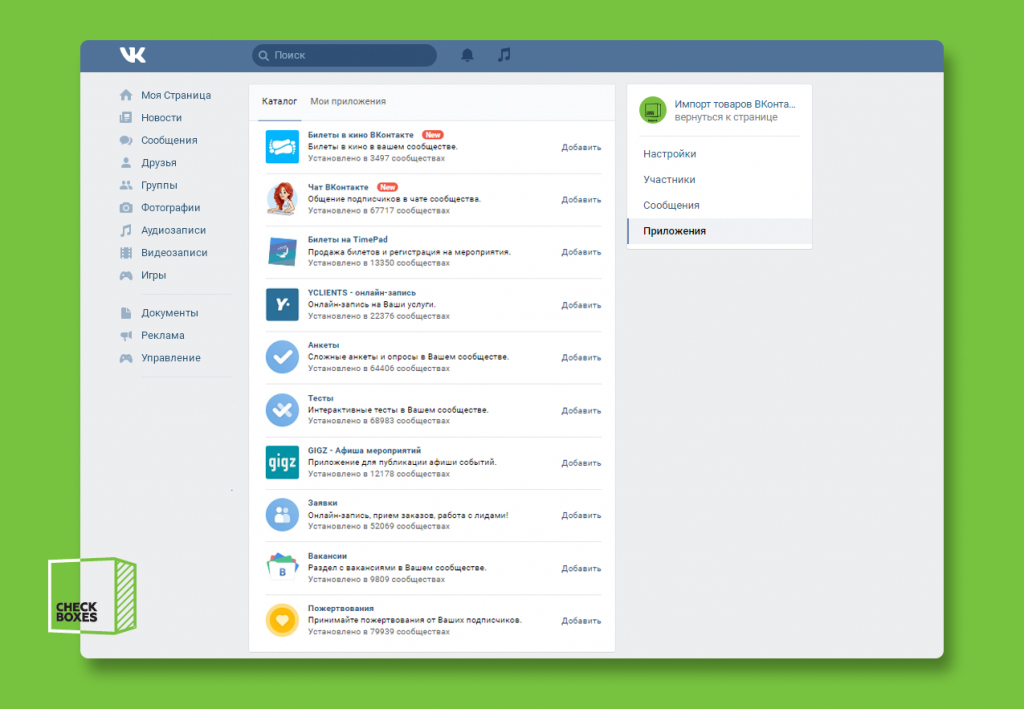Image resolution: width=1024 pixels, height=709 pixels.
Task: Click the film icon beside Видеозаписи
Action: [x=126, y=253]
